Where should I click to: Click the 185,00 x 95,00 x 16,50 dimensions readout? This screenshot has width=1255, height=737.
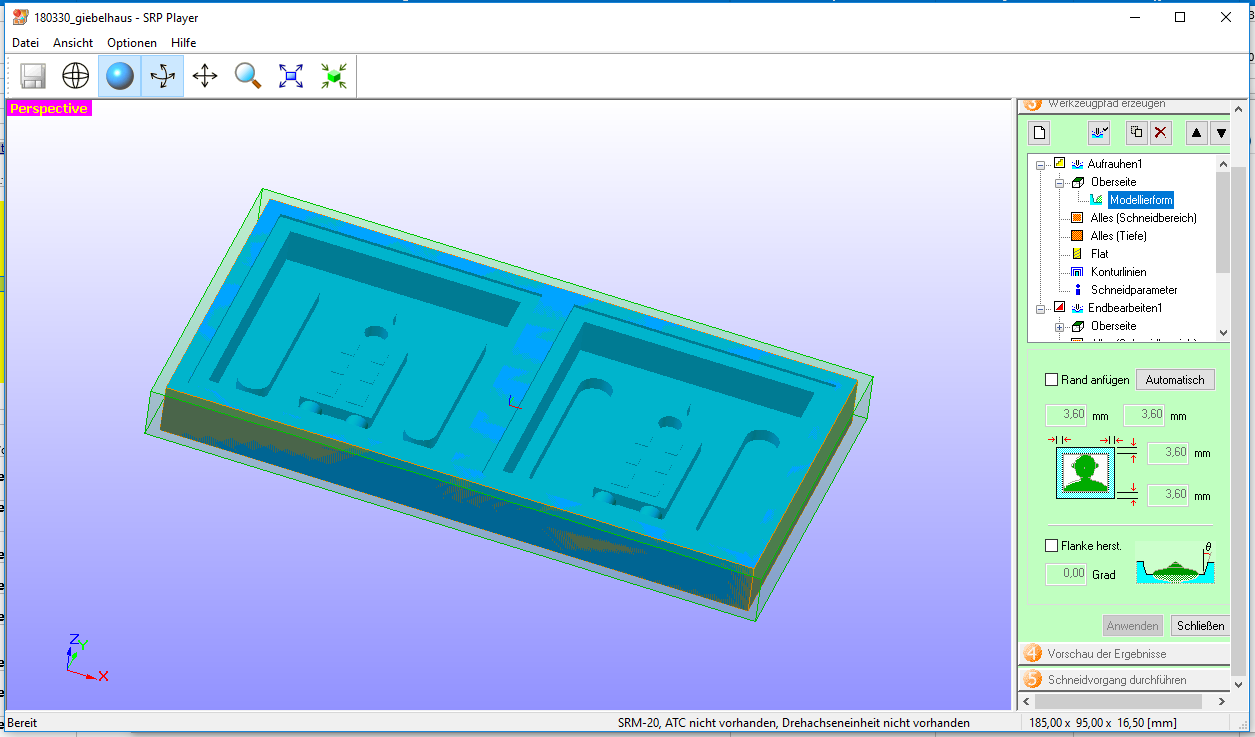(x=1103, y=723)
